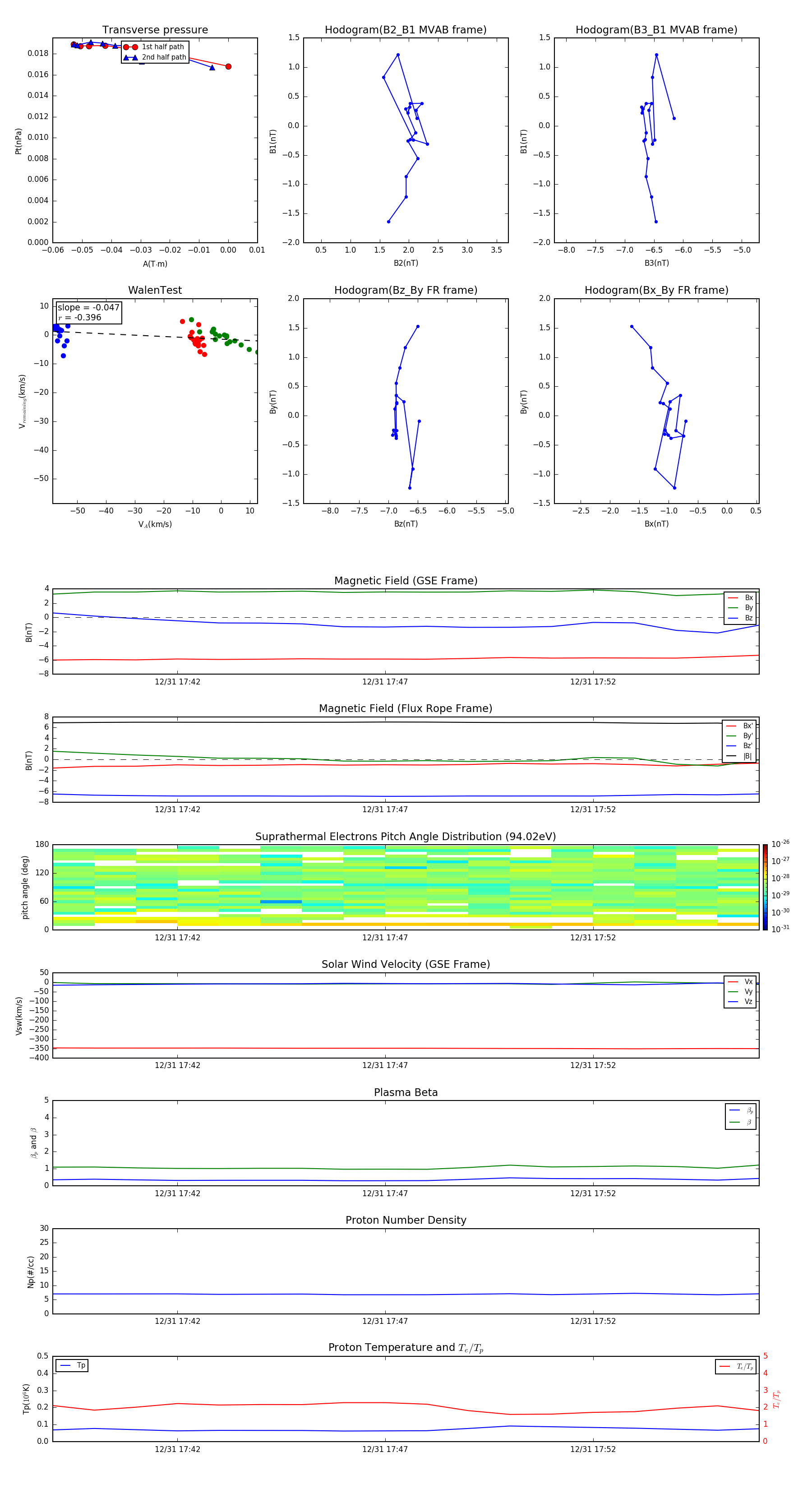Click the 'By' entry in the GSE magnetic field legend
Viewport: 812px width, 1489px height.
pos(741,607)
